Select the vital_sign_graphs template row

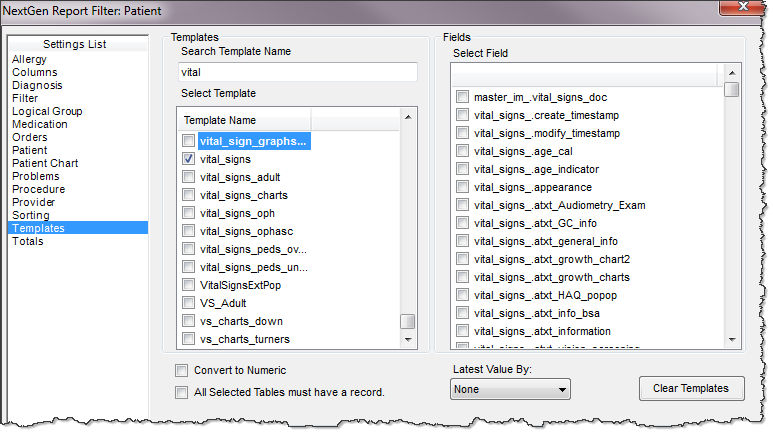coord(254,141)
